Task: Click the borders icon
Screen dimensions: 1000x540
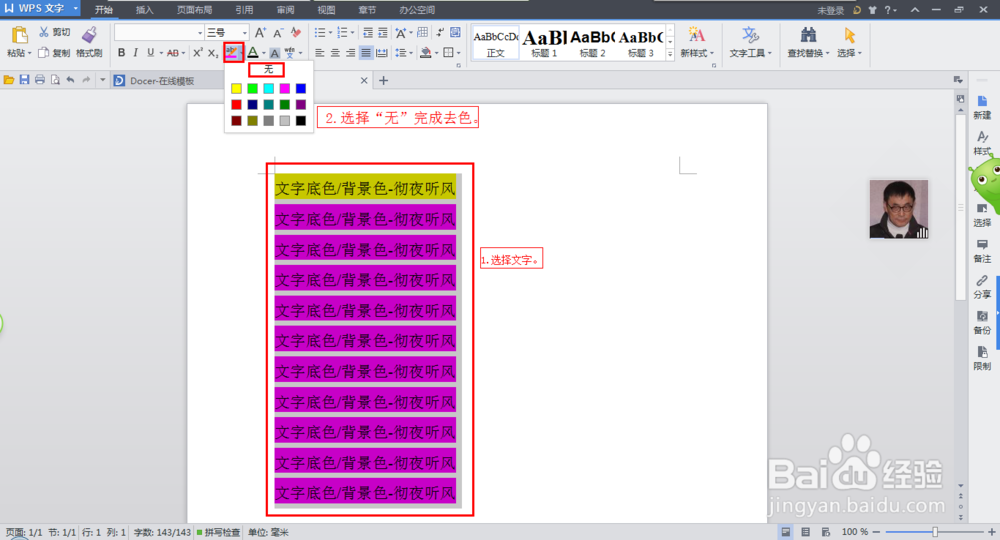Action: pyautogui.click(x=448, y=53)
